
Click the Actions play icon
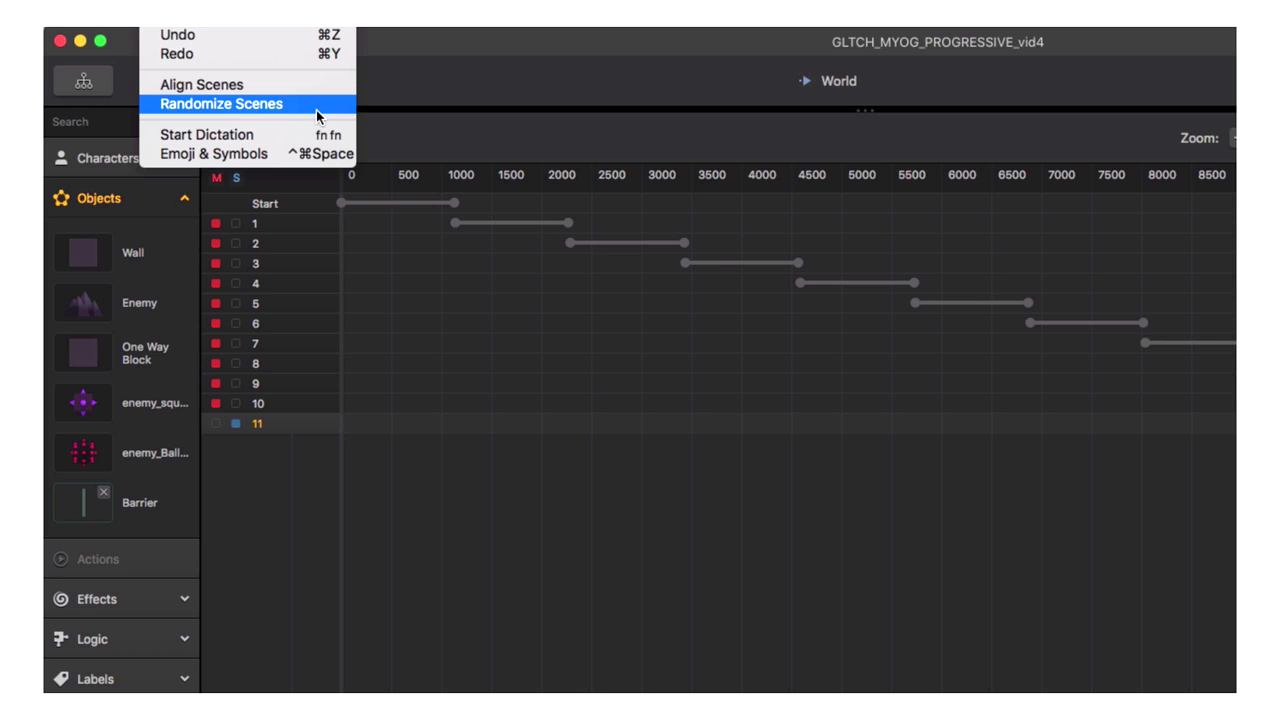coord(61,559)
